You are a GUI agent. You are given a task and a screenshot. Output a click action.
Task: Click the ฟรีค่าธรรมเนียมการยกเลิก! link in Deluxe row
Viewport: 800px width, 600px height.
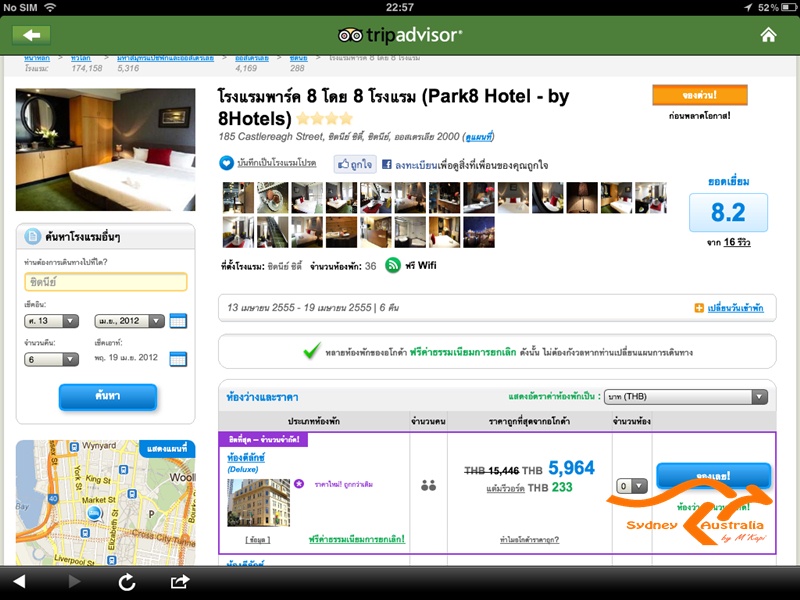357,539
